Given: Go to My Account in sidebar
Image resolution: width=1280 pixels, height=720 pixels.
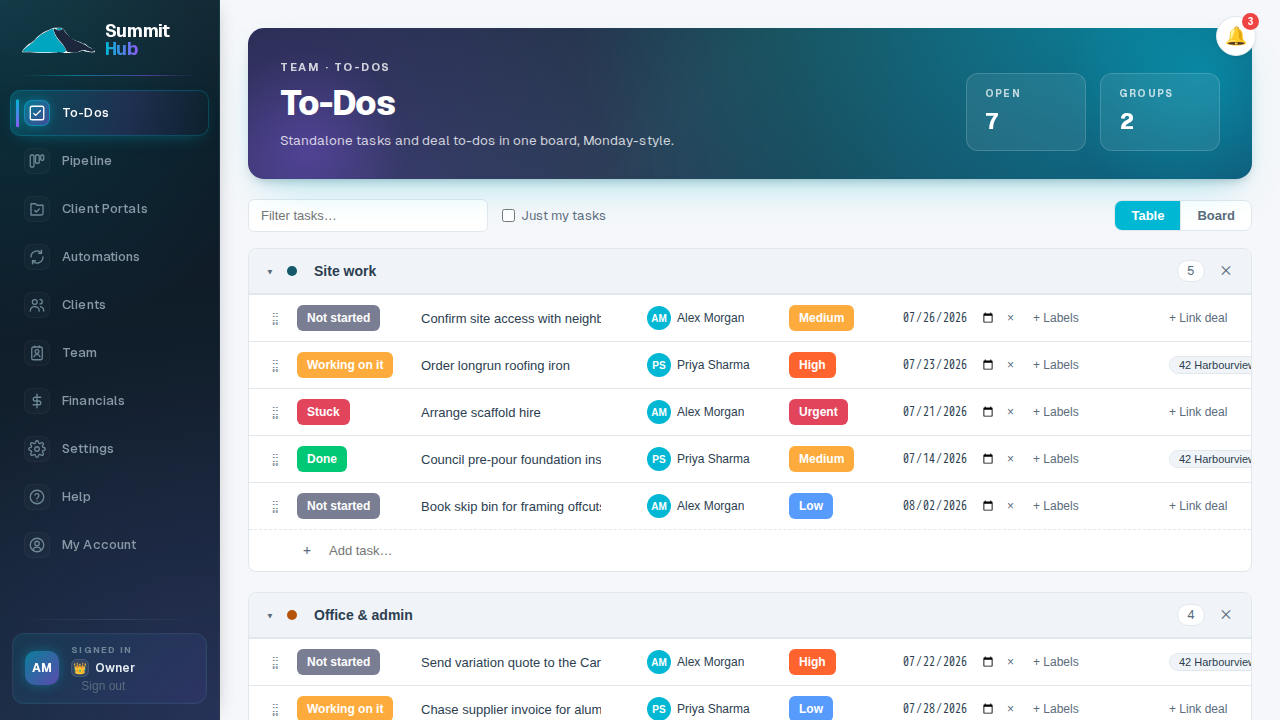Looking at the screenshot, I should [x=110, y=545].
